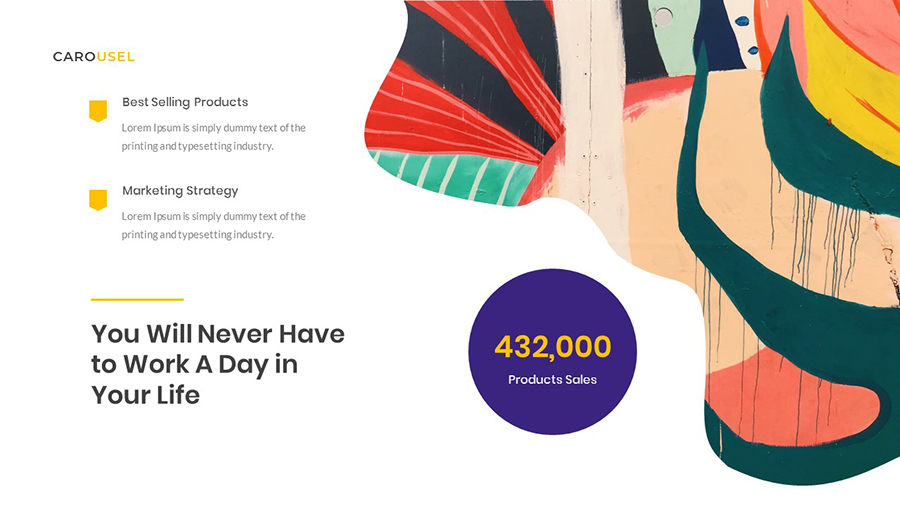
Task: Select the "Best Selling Products" heading
Action: coord(185,102)
